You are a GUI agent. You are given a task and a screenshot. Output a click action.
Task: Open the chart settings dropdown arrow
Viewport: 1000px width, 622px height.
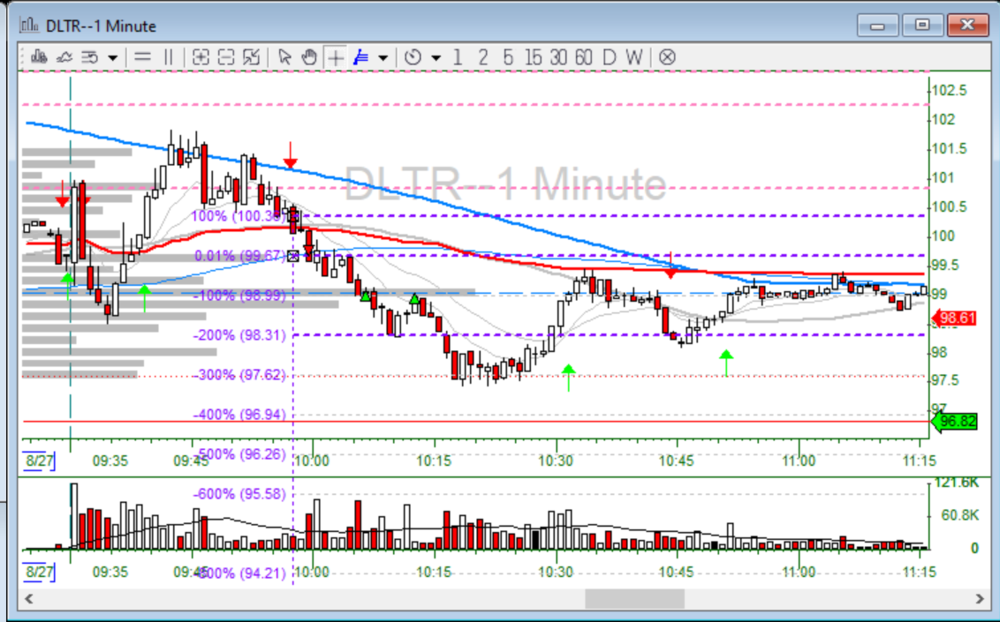tap(112, 57)
